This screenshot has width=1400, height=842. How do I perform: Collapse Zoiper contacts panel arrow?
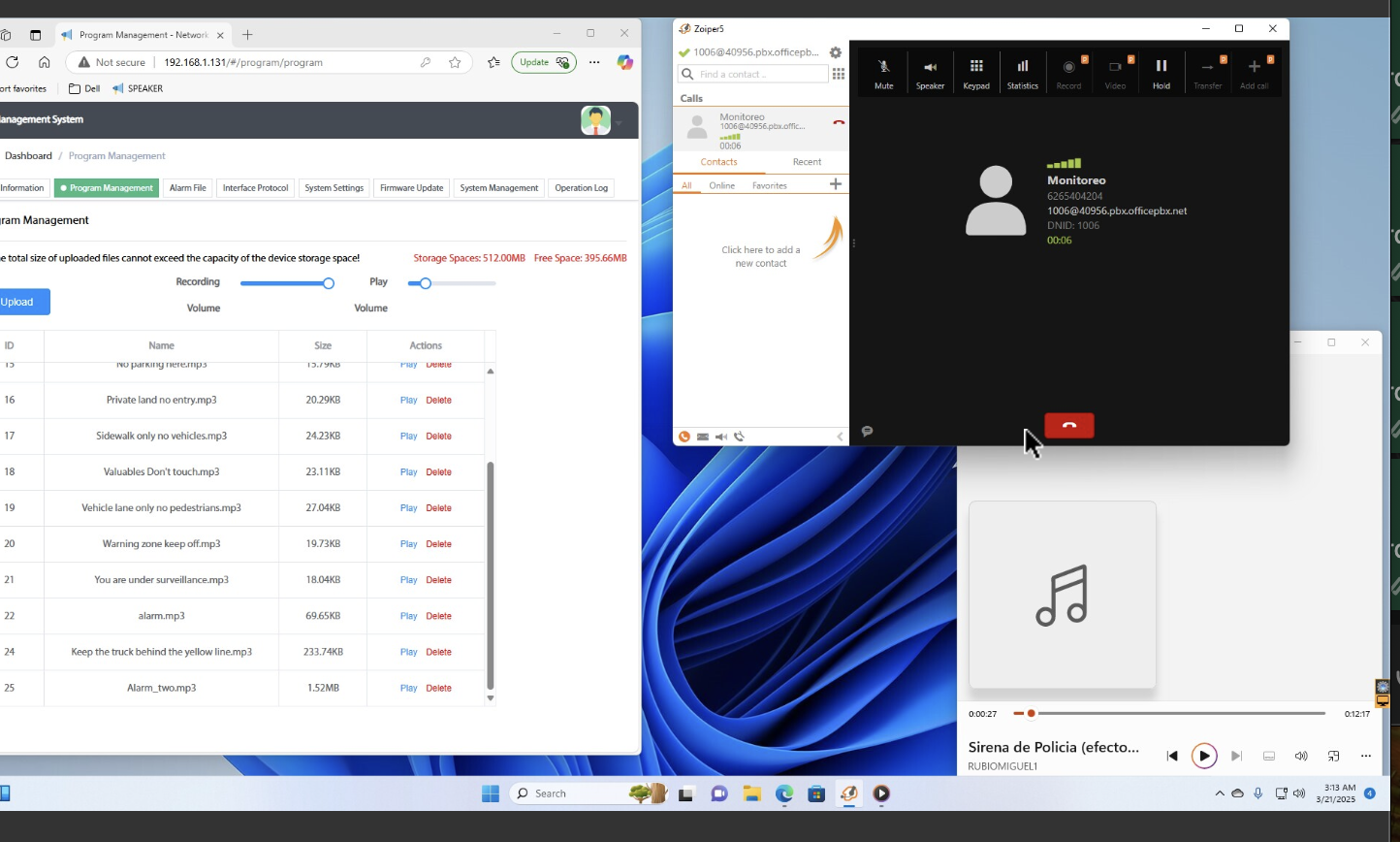tap(841, 437)
